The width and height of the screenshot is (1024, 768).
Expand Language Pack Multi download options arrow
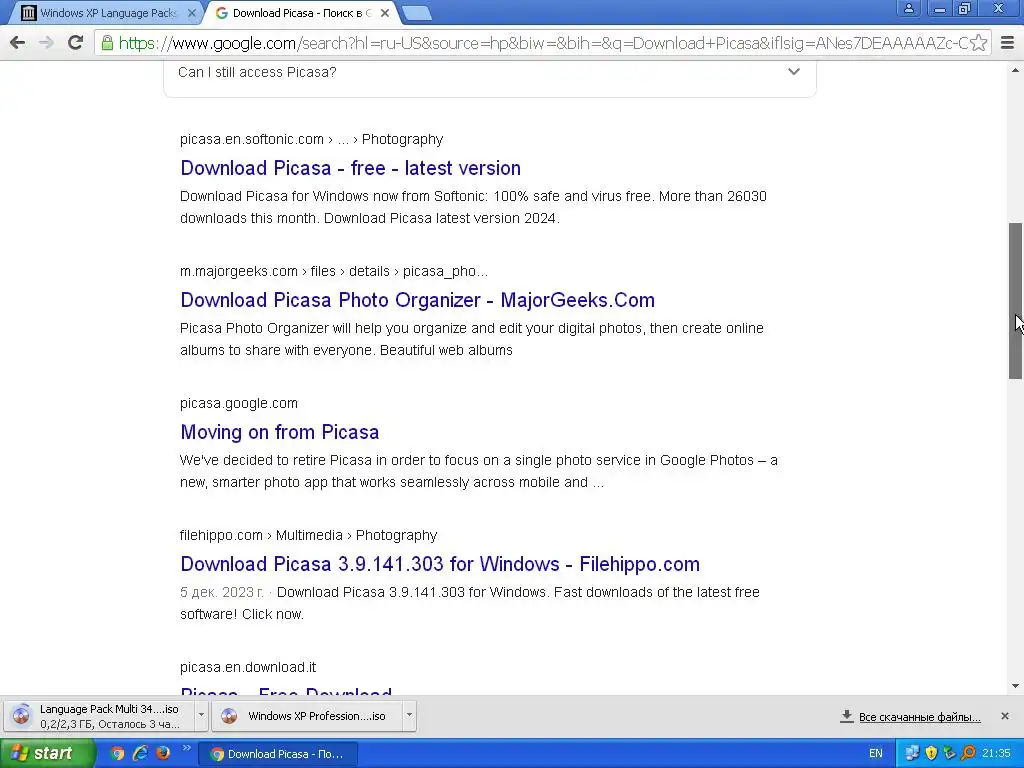point(201,715)
